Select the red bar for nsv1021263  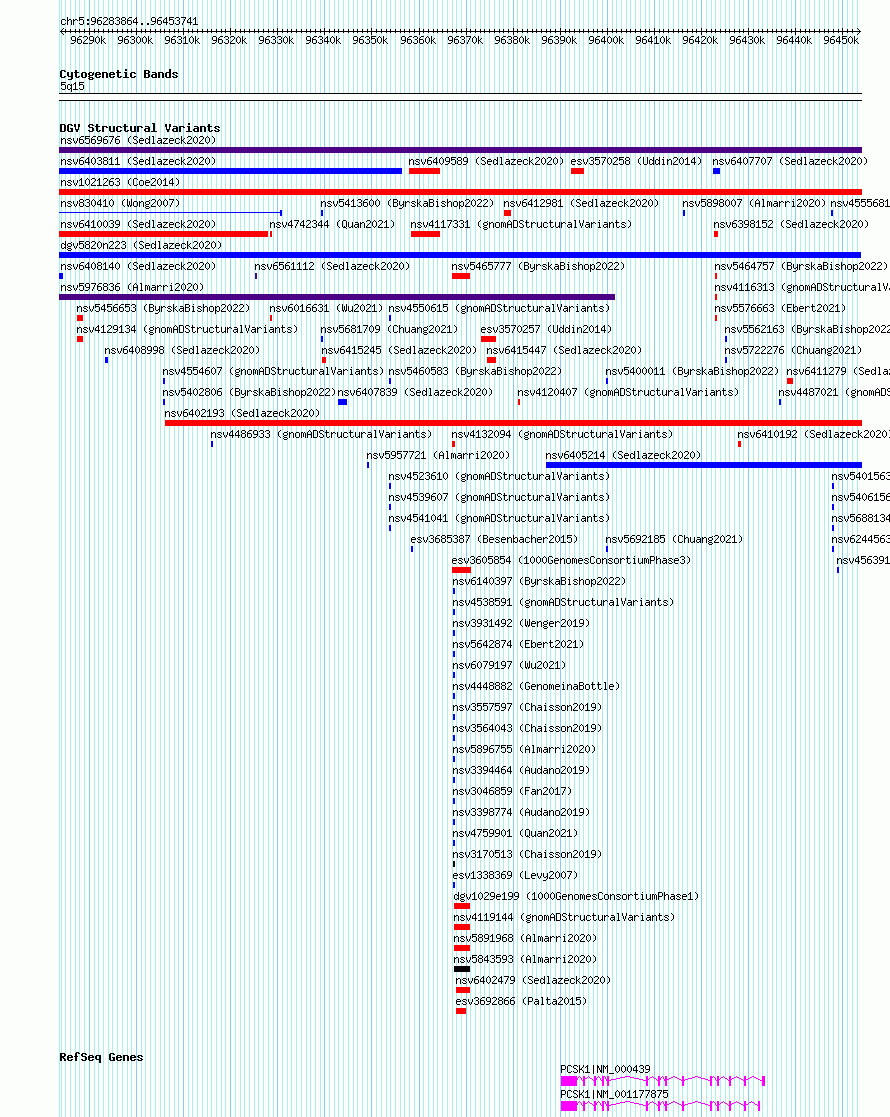pyautogui.click(x=460, y=192)
